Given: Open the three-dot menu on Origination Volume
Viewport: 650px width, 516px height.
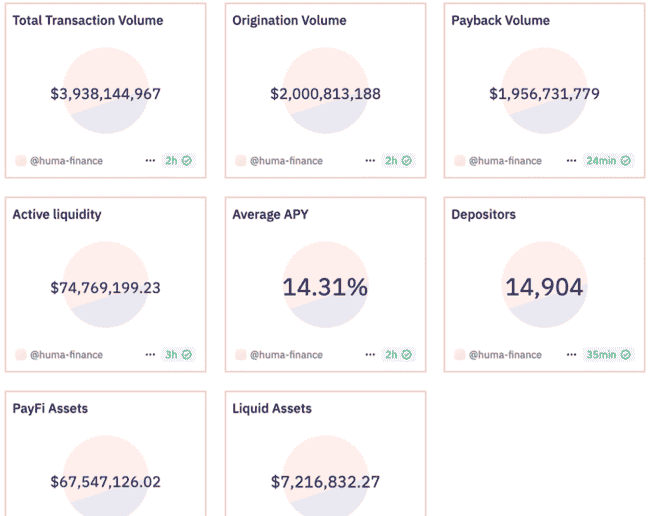Looking at the screenshot, I should (370, 160).
